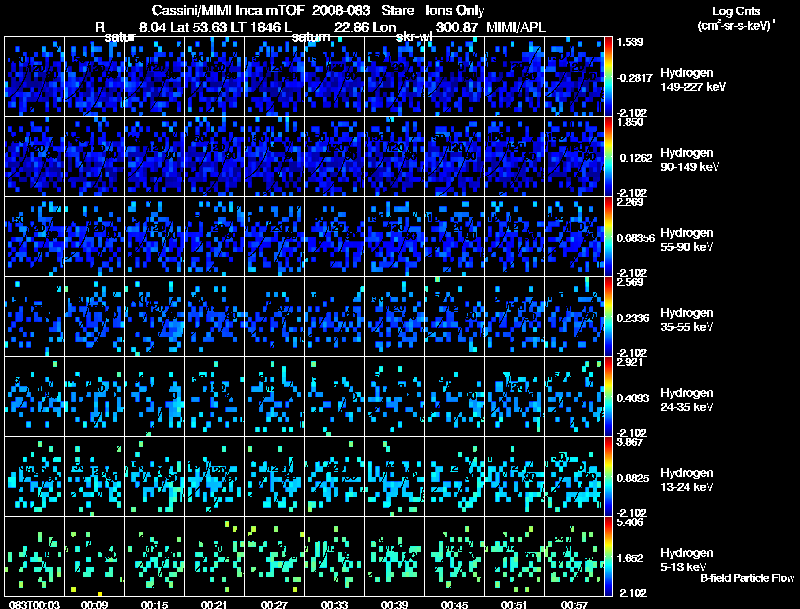
Task: Click the '0.2336' color scale midpoint
Action: pyautogui.click(x=633, y=318)
